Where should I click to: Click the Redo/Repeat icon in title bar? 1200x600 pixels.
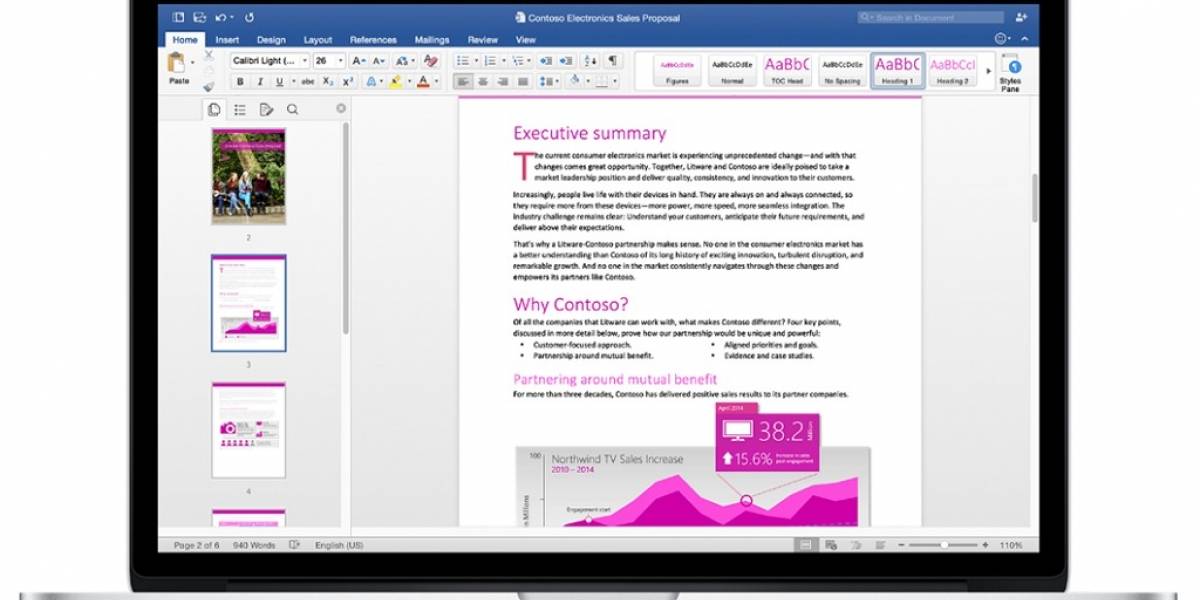pyautogui.click(x=249, y=17)
